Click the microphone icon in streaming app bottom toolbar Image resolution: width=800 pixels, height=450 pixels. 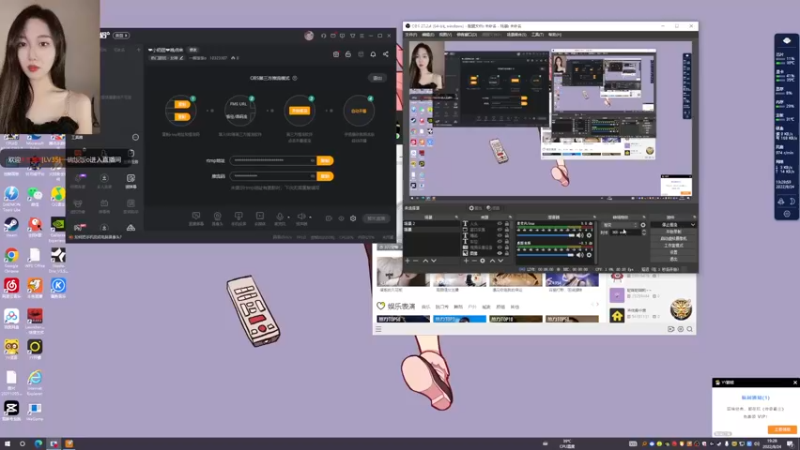280,216
